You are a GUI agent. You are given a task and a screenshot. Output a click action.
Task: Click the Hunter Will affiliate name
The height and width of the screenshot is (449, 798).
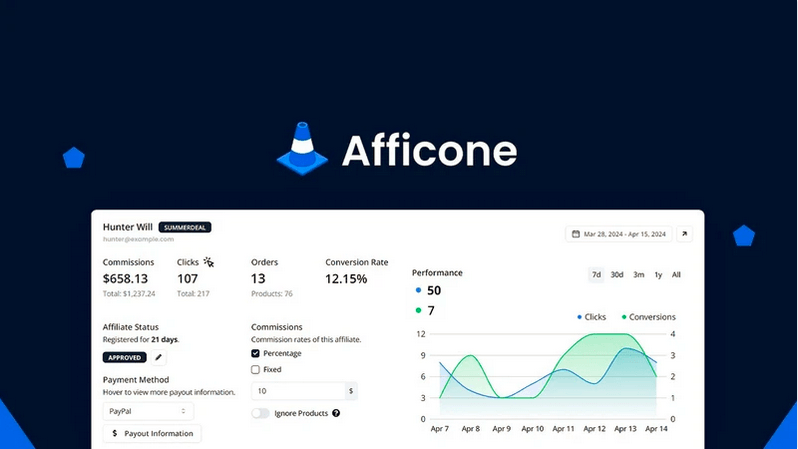[x=128, y=227]
